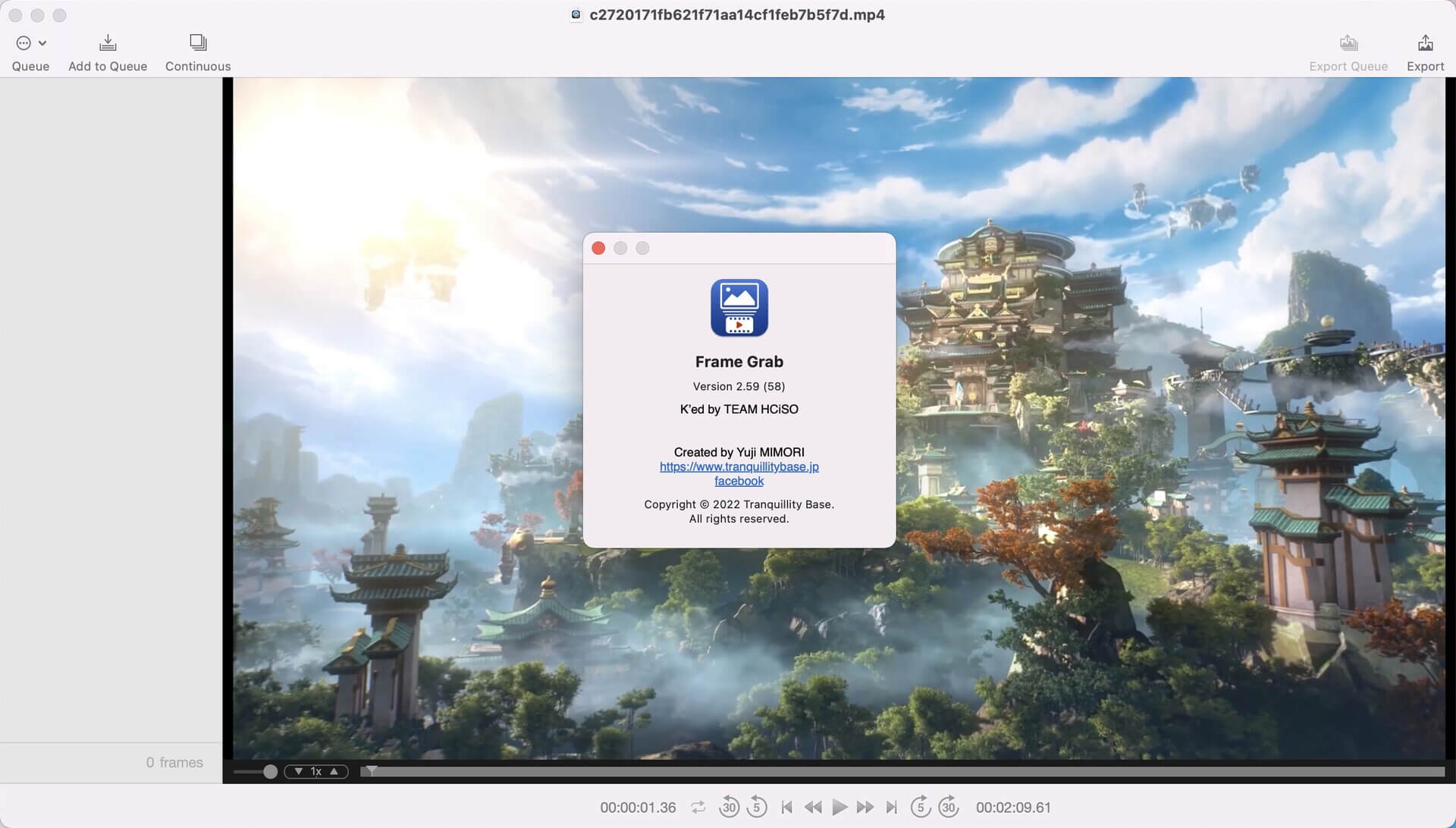Open the tranquillitybase.jp website link
Image resolution: width=1456 pixels, height=828 pixels.
tap(739, 466)
